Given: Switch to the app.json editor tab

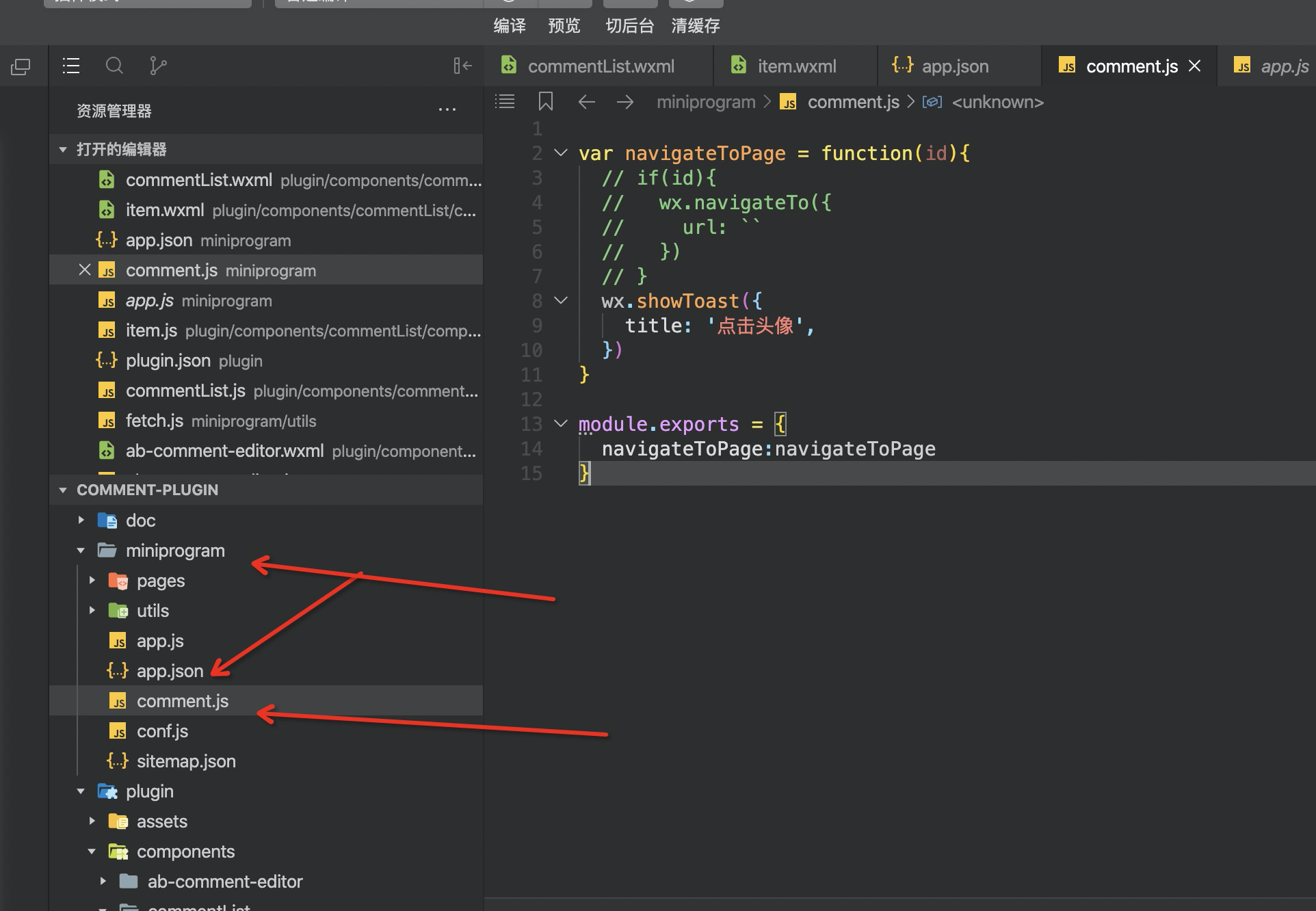Looking at the screenshot, I should coord(954,66).
